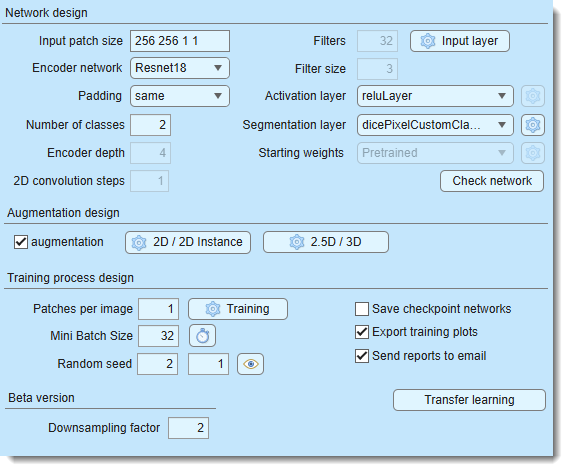Click the Filters value field
Viewport: 568px width, 471px height.
pos(377,41)
